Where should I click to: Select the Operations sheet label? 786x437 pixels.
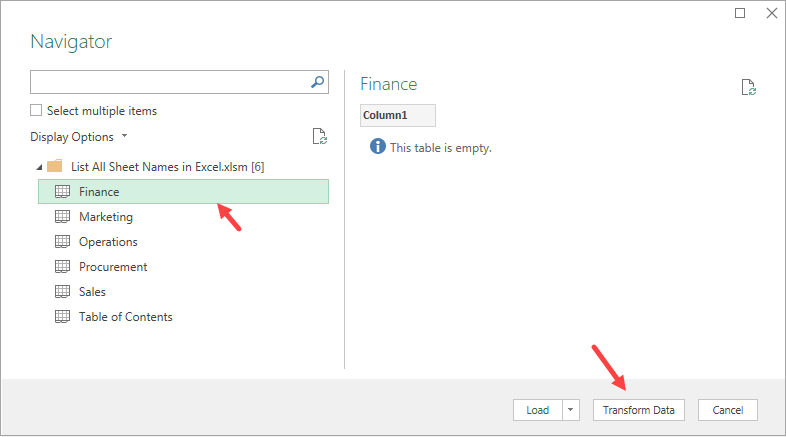[108, 242]
